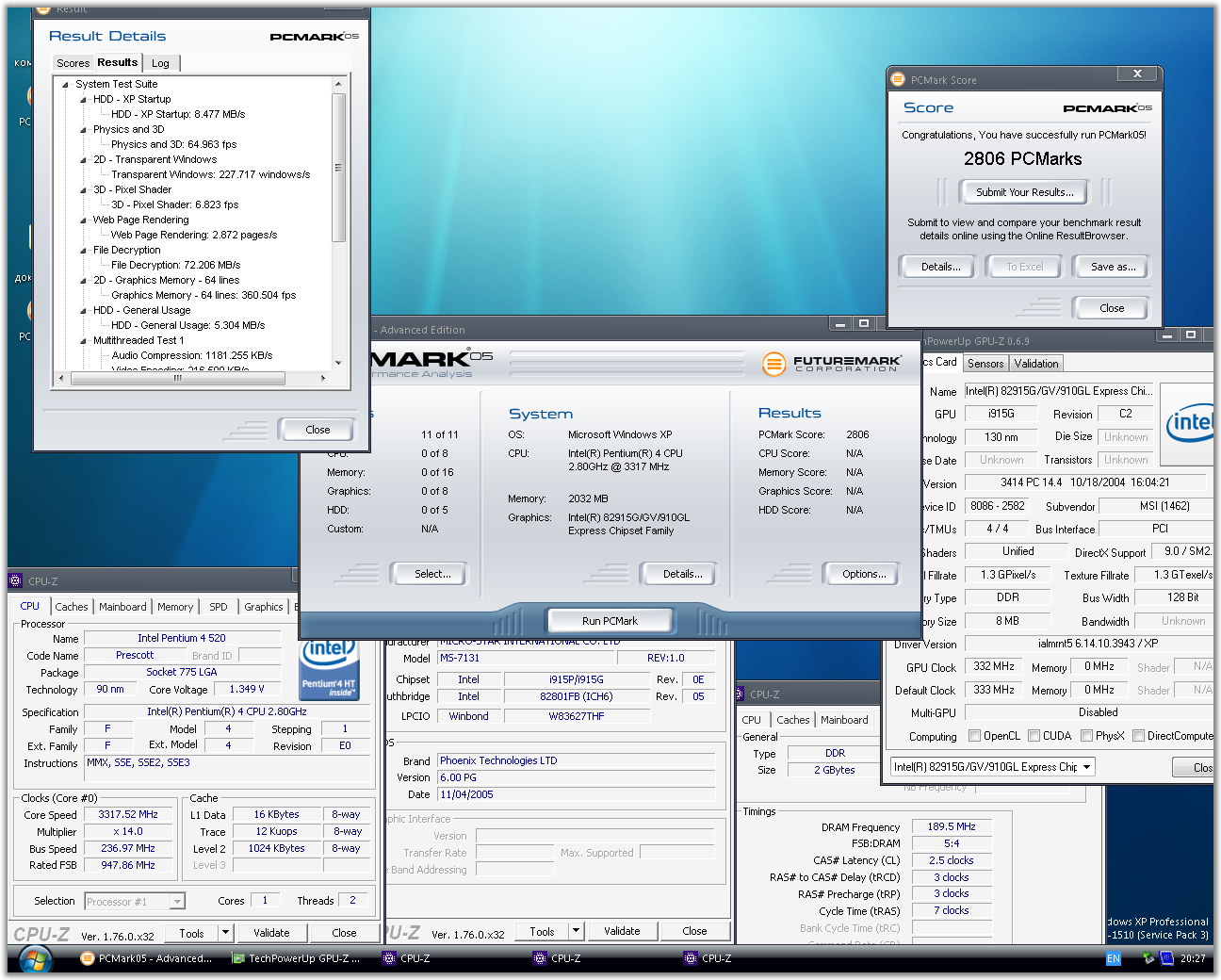Toggle PhysX checkbox in GPU-Z
Viewport: 1221px width, 980px height.
point(1086,736)
